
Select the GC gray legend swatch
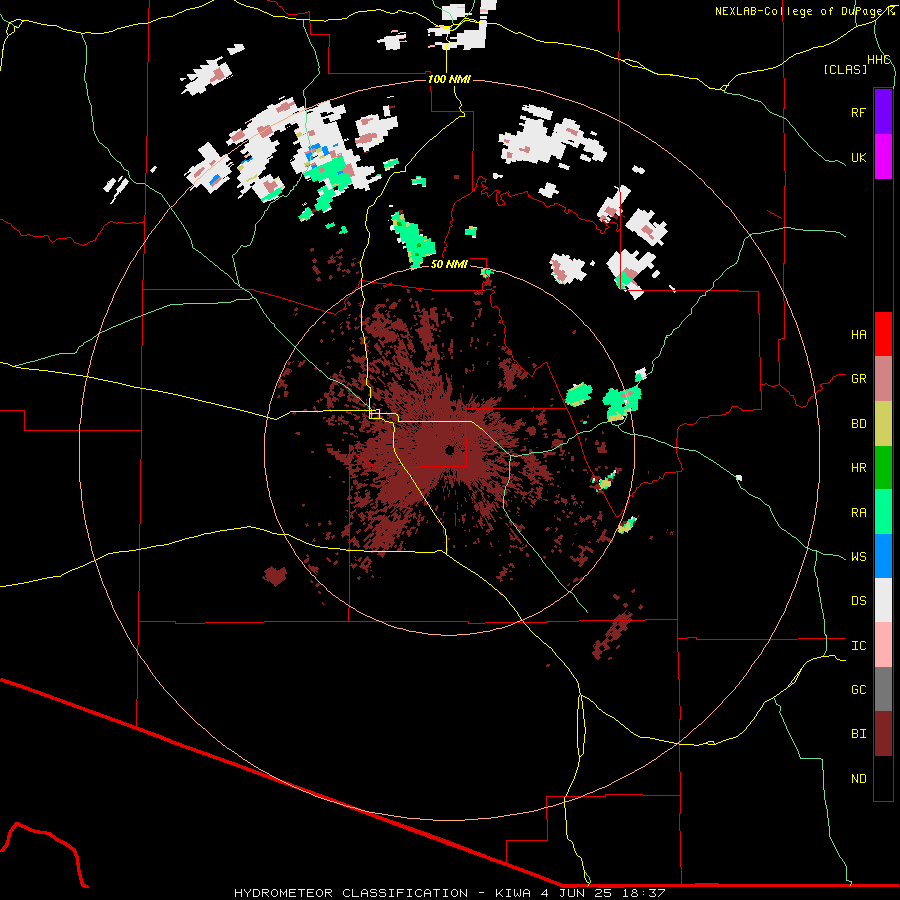883,689
